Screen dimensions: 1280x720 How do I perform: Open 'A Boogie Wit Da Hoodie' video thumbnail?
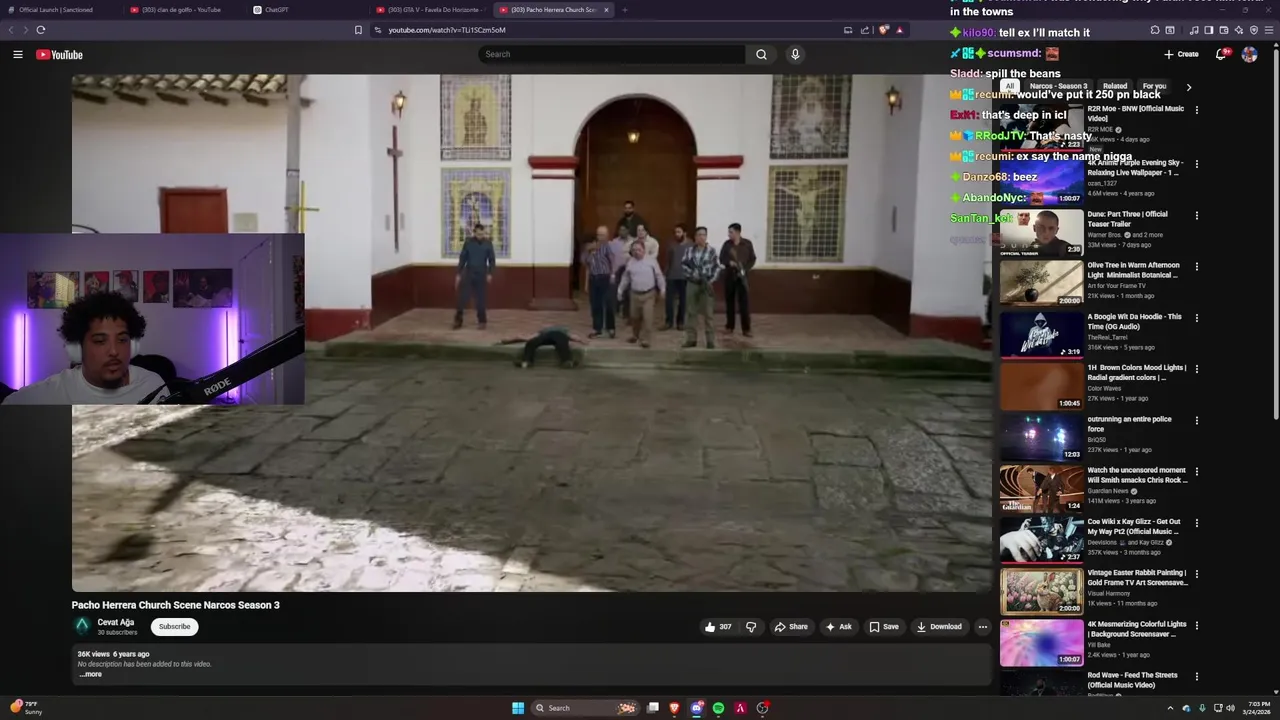pyautogui.click(x=1041, y=335)
